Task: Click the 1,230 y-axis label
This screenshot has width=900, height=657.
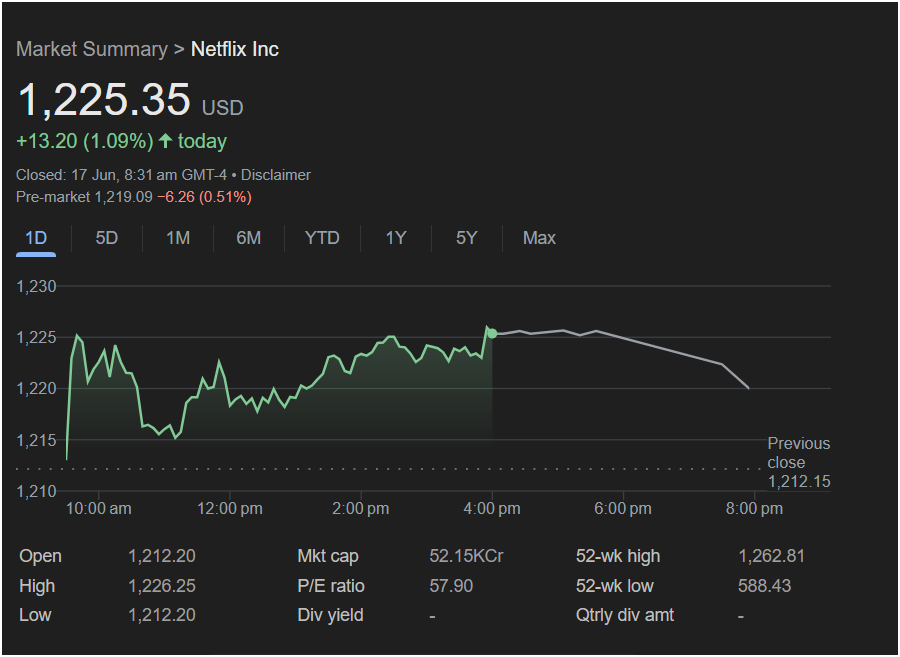Action: click(x=36, y=286)
